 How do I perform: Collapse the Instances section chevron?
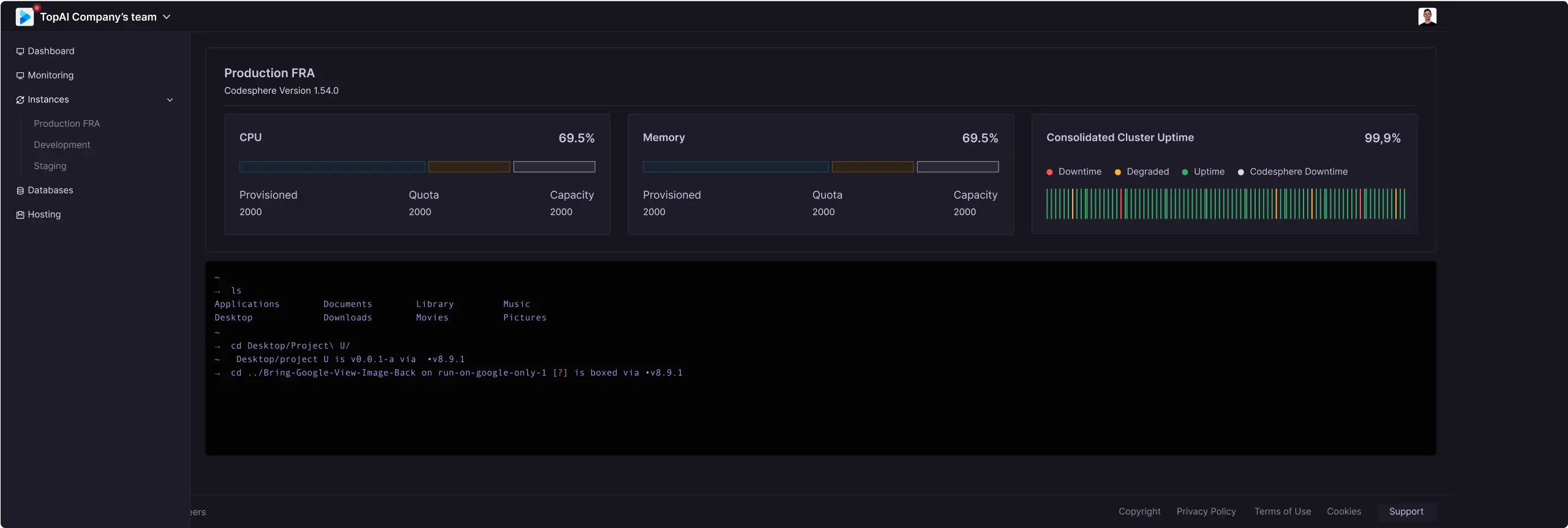pos(170,100)
